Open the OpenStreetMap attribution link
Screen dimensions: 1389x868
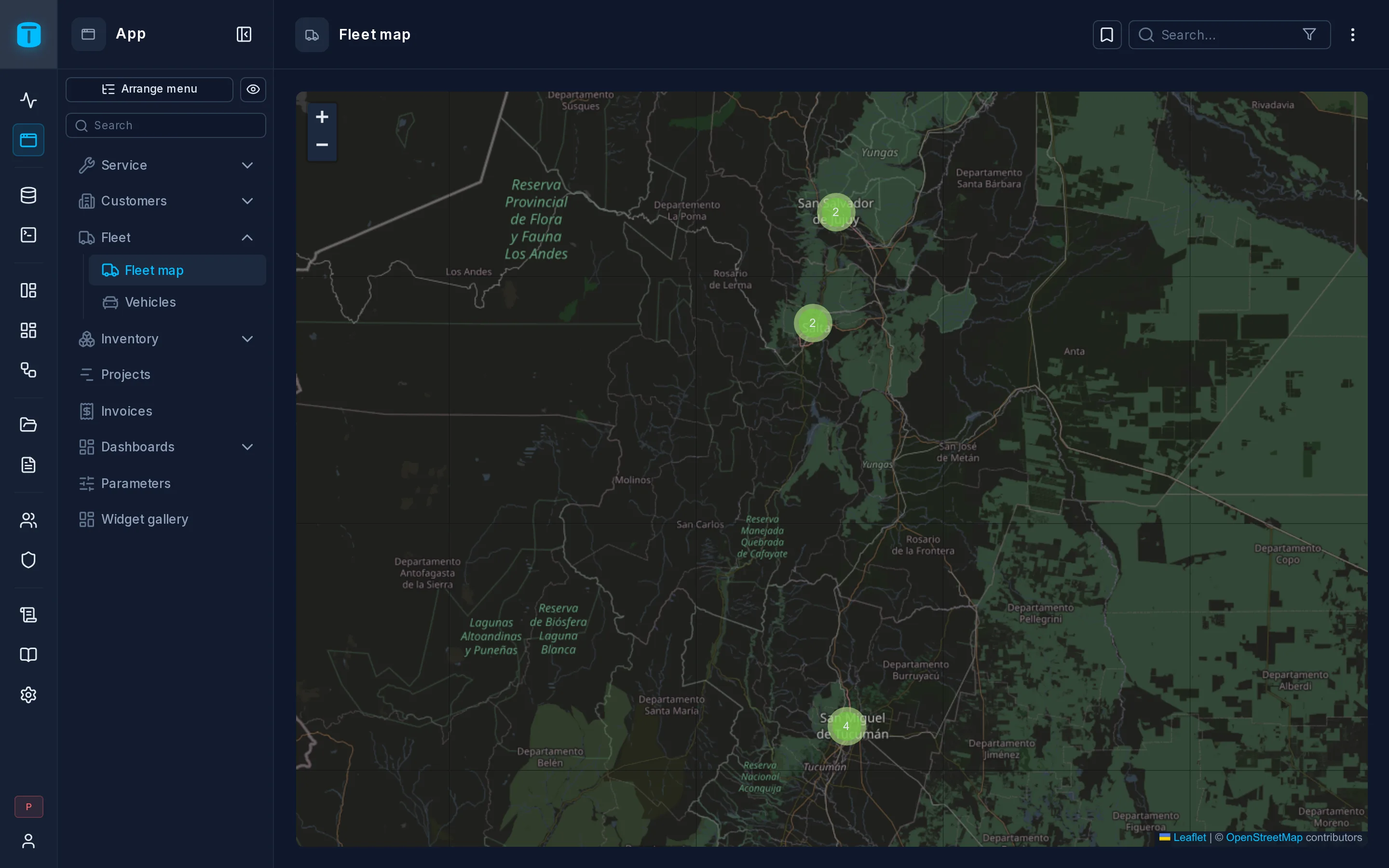coord(1264,838)
